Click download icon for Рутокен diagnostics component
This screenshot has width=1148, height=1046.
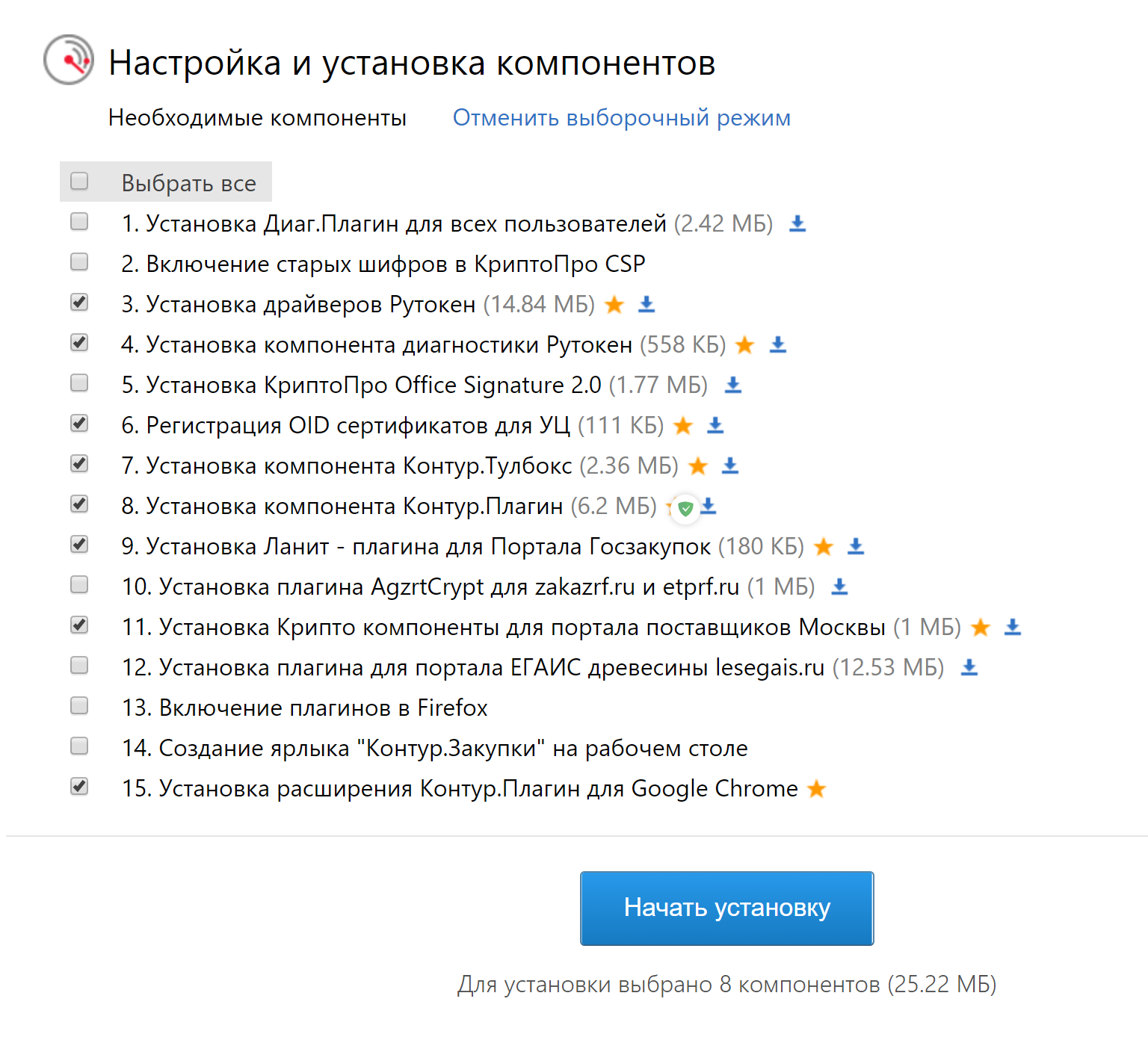(778, 344)
